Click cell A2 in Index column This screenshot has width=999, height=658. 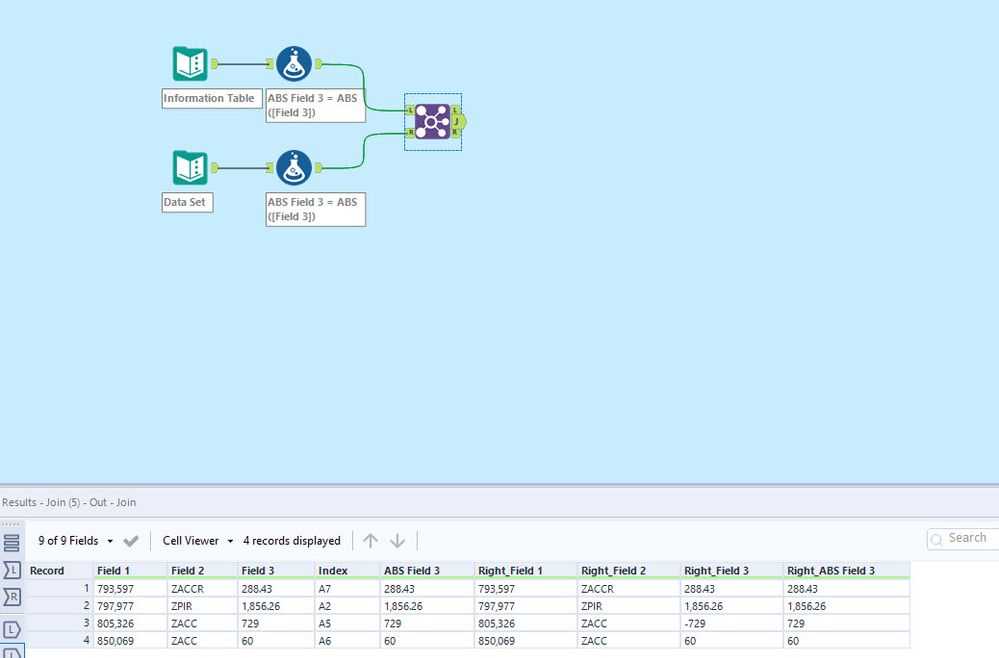[x=347, y=606]
